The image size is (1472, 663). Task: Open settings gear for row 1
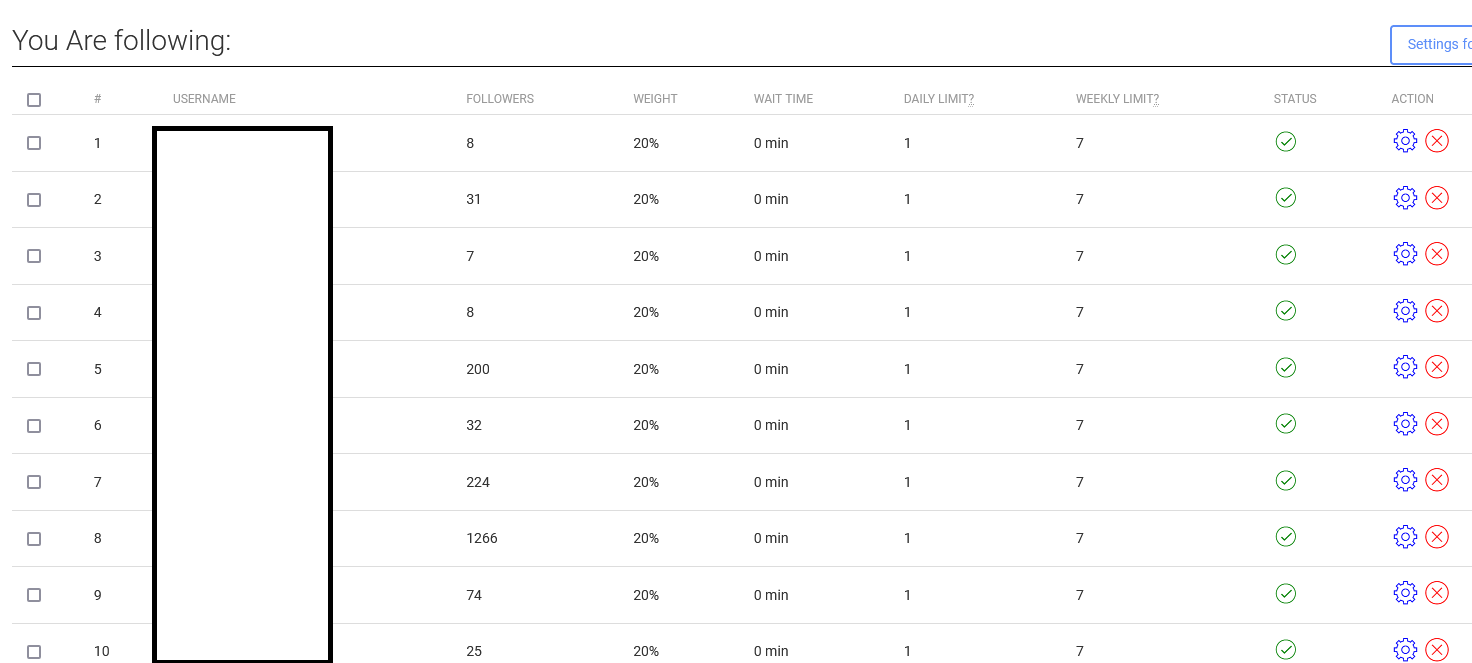click(1405, 141)
